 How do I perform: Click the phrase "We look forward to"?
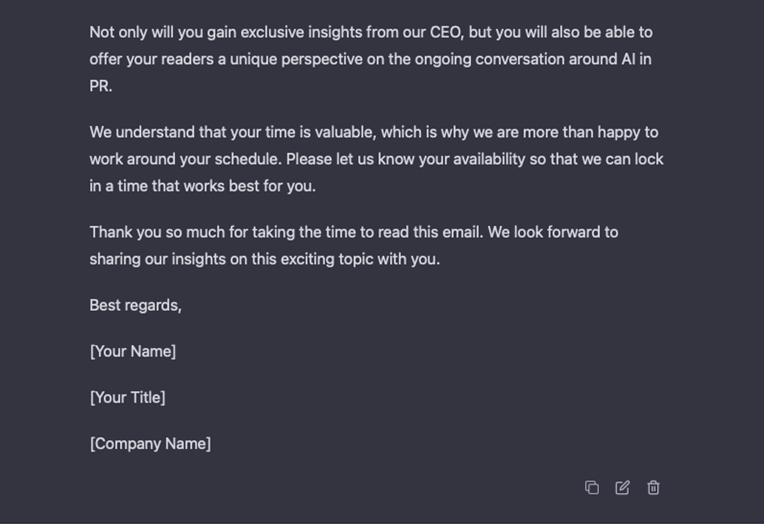(553, 232)
